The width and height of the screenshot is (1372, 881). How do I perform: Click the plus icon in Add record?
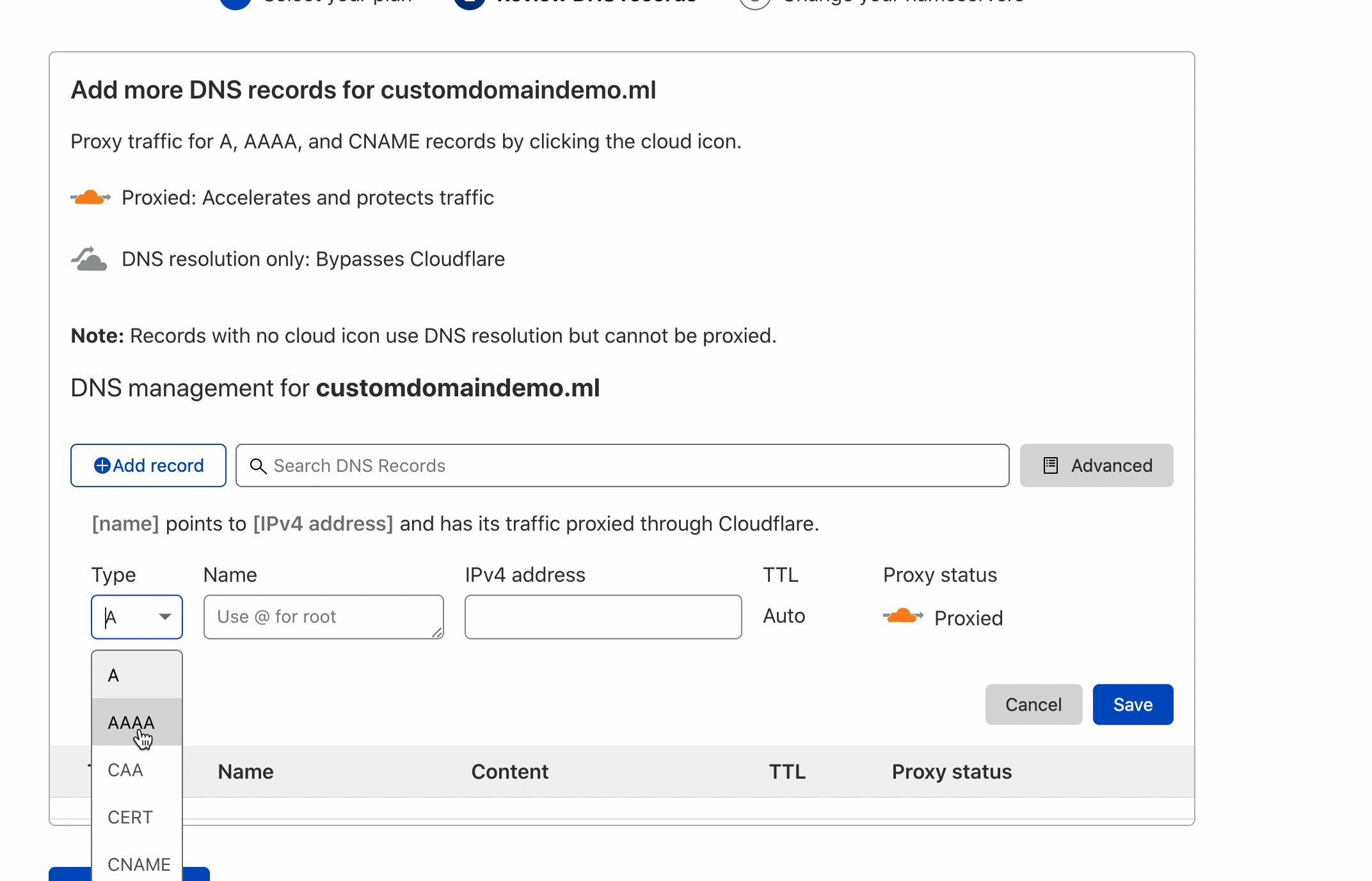click(x=102, y=465)
